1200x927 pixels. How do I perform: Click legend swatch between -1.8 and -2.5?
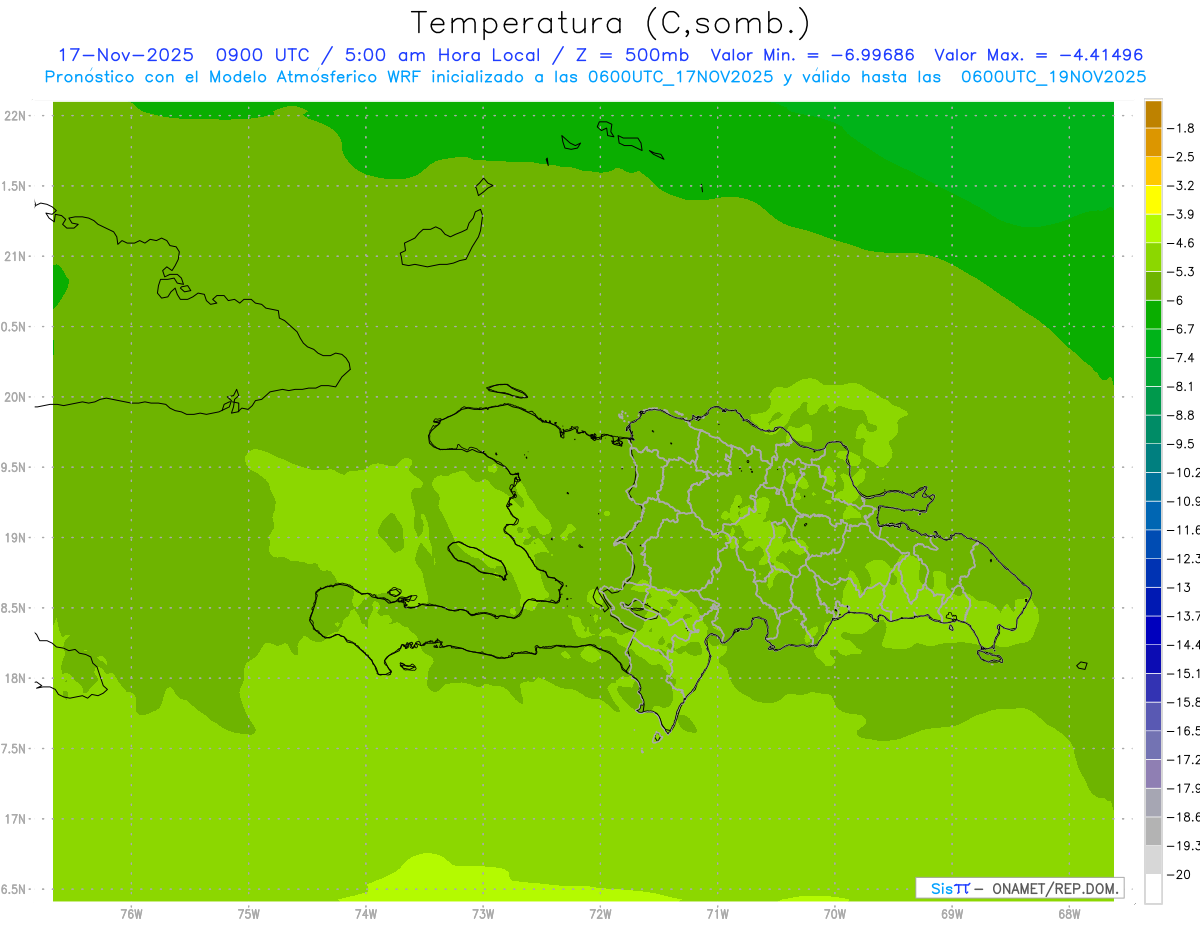[x=1153, y=142]
